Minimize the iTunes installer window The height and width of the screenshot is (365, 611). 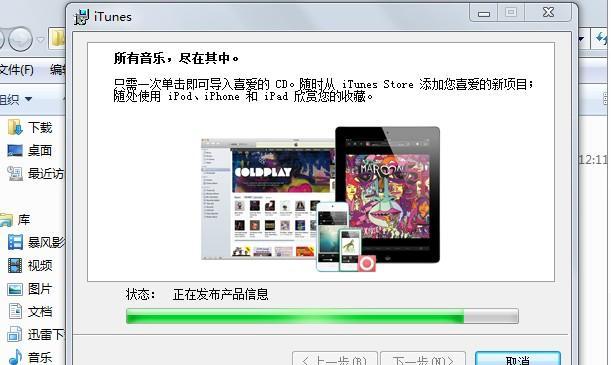484,14
